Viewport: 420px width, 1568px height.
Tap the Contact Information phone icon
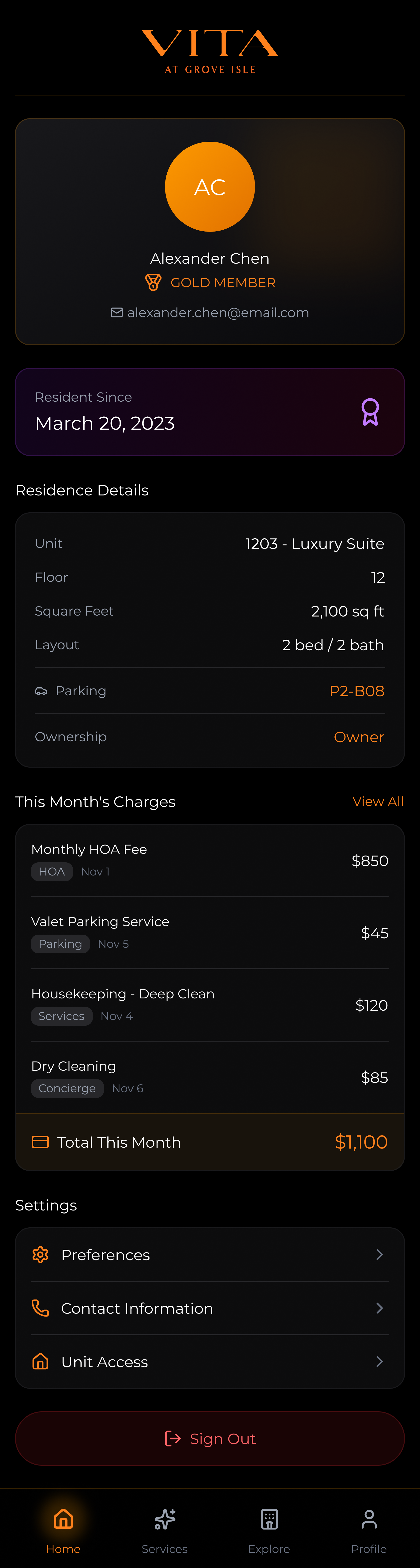(x=40, y=1308)
